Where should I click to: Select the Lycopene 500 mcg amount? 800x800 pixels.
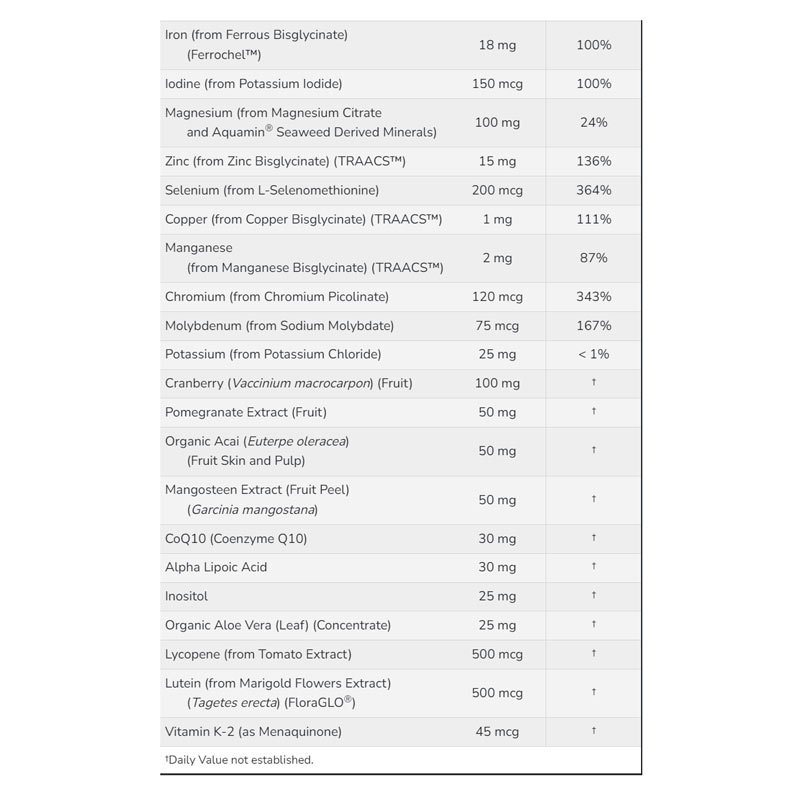click(497, 654)
